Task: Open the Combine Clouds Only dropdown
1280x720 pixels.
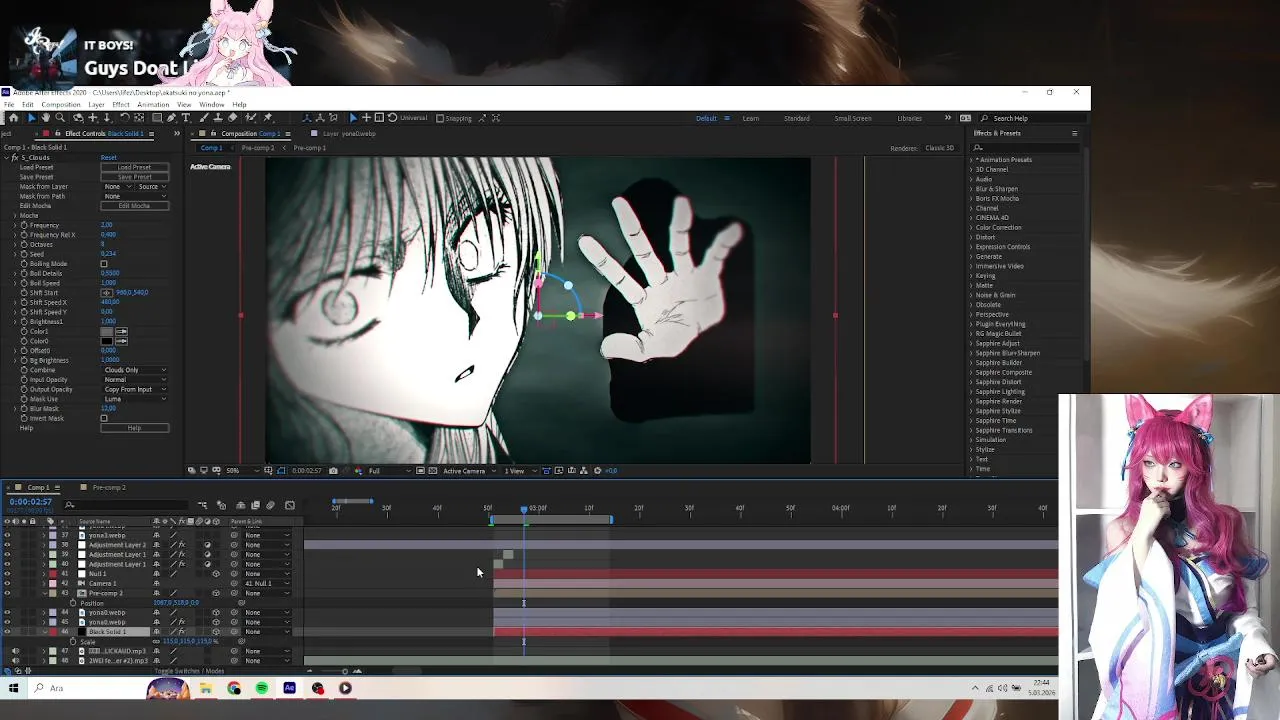Action: coord(135,370)
